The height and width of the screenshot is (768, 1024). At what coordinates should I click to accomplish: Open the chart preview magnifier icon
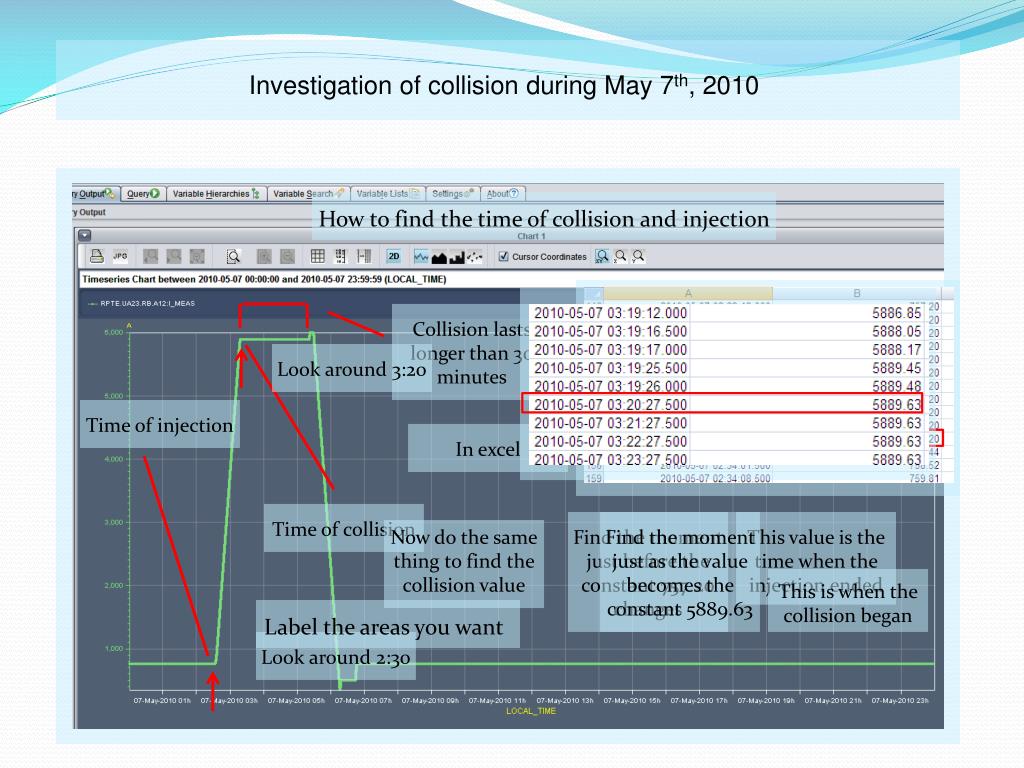coord(233,256)
